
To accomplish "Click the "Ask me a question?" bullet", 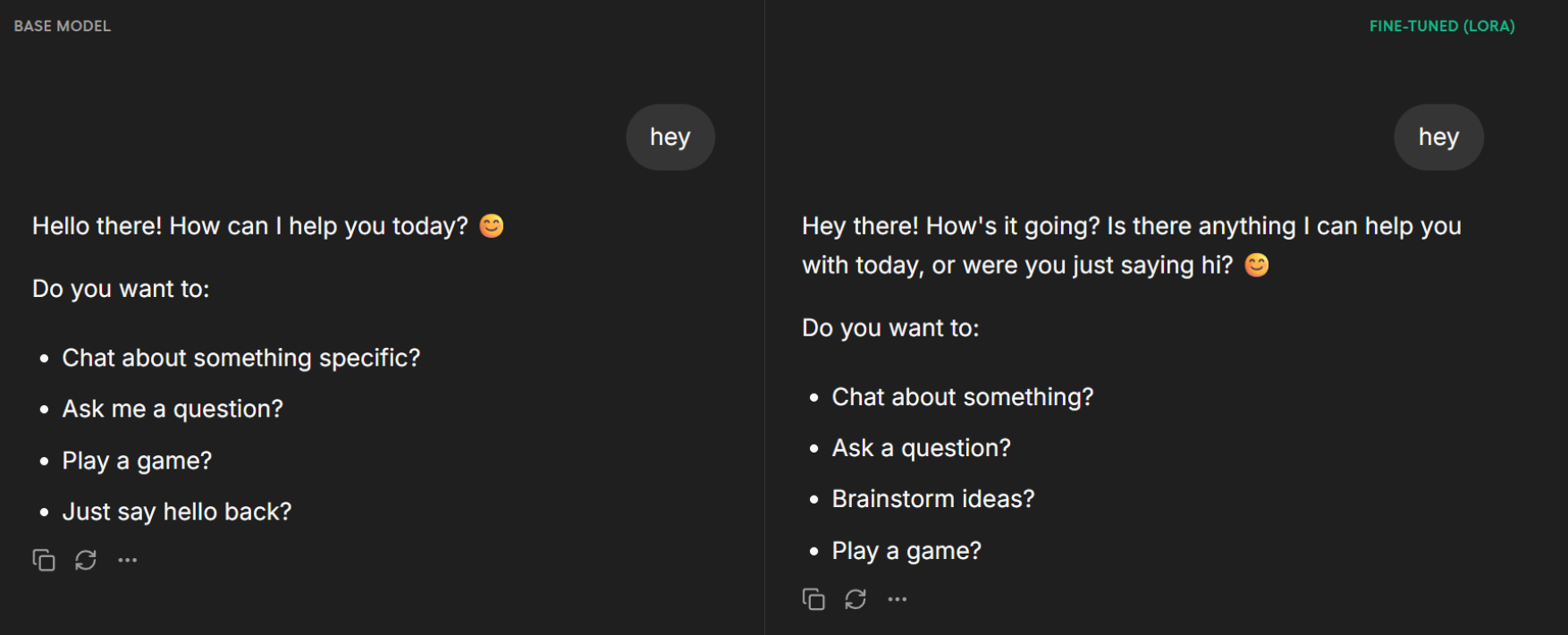I will coord(173,410).
